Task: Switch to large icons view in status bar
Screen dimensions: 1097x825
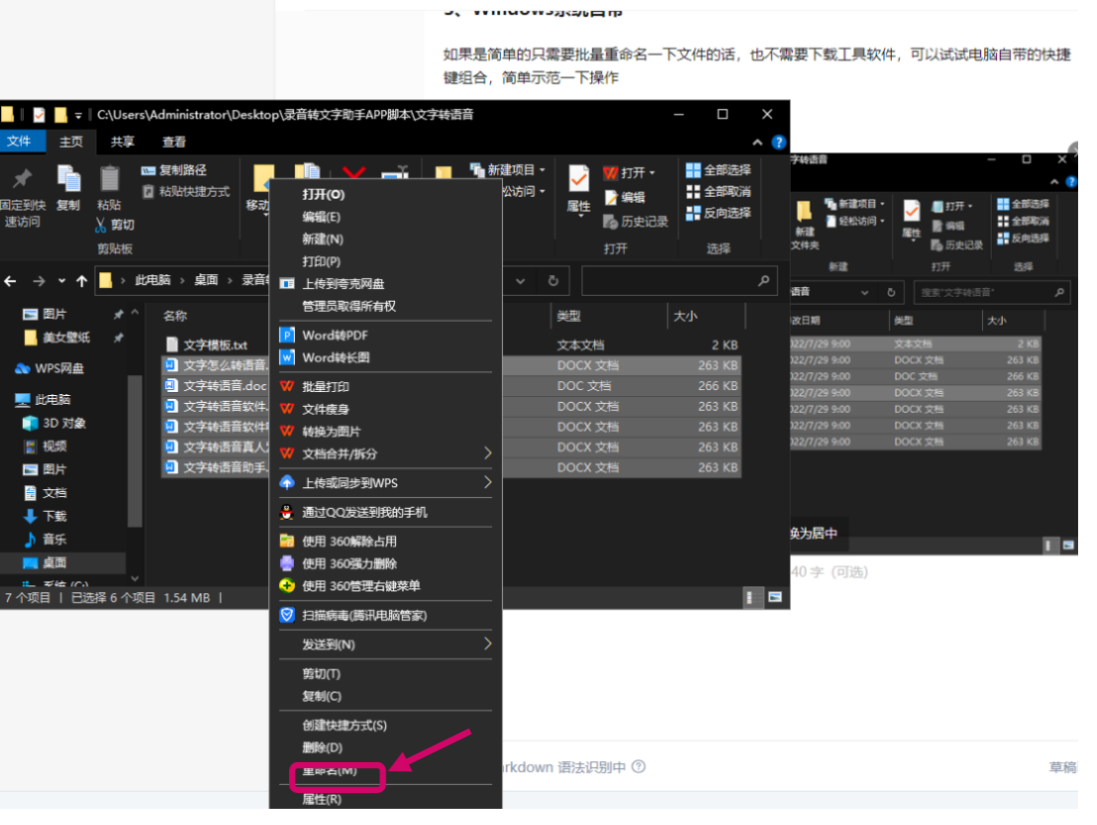Action: (x=775, y=598)
